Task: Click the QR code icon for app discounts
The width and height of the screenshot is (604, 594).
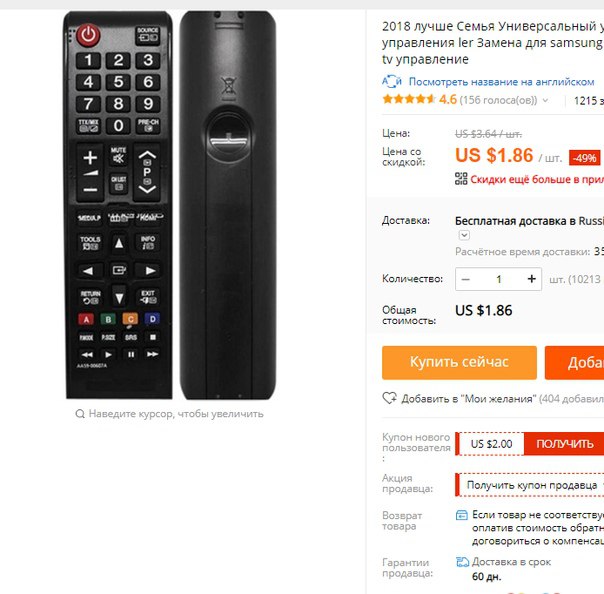Action: pyautogui.click(x=461, y=179)
